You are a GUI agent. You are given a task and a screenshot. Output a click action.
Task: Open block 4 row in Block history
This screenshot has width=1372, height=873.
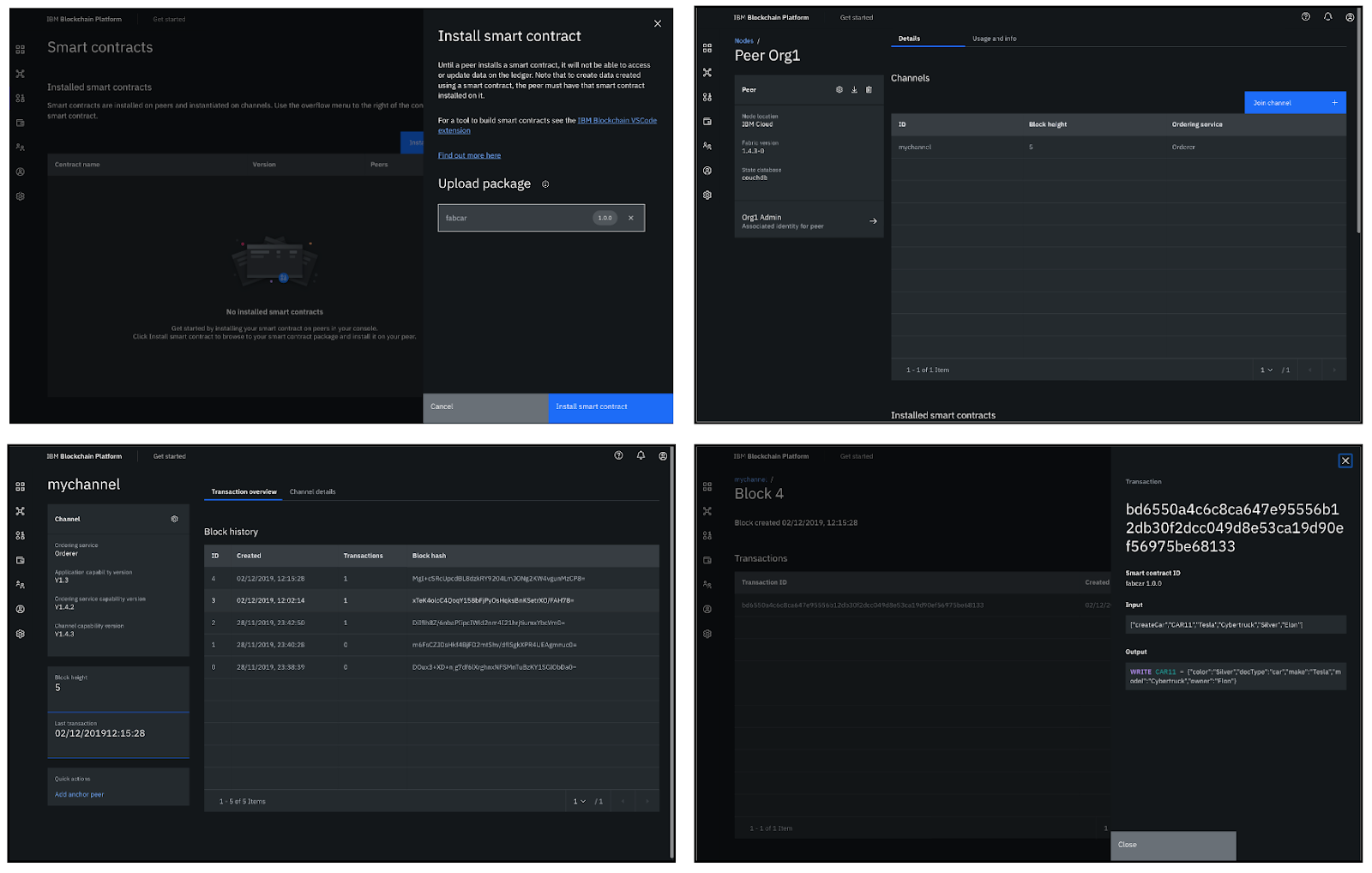click(431, 579)
